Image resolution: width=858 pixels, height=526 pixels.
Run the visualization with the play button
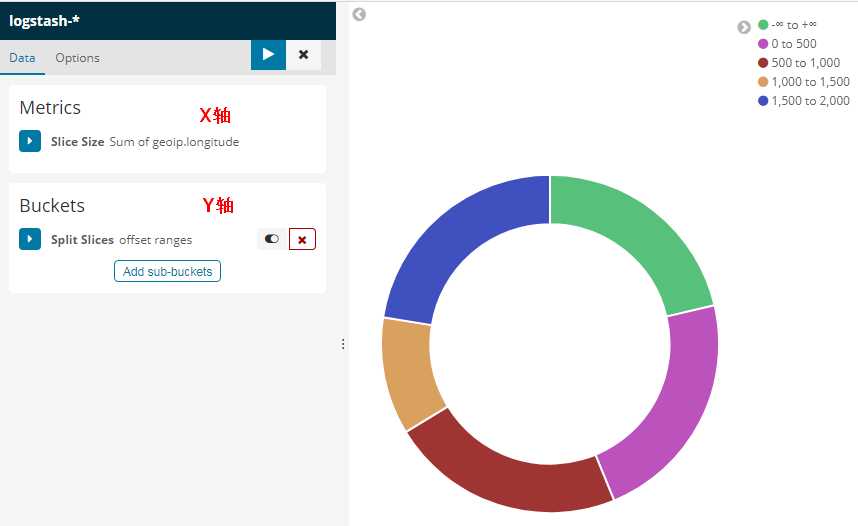click(x=268, y=55)
